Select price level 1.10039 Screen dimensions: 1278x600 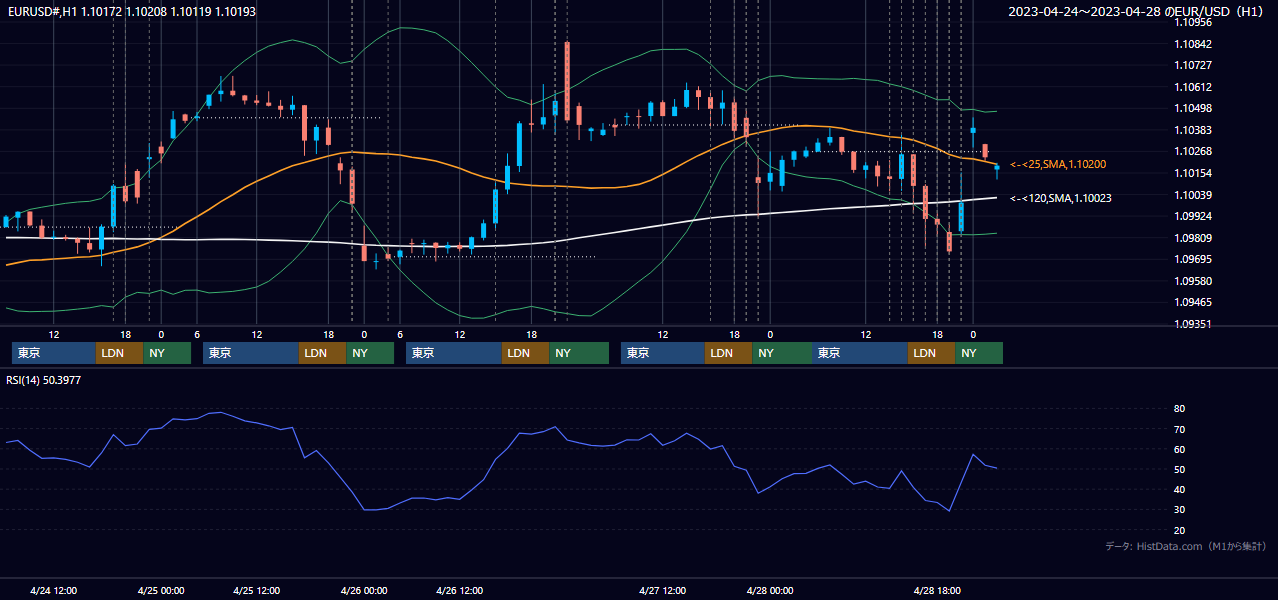point(1193,195)
